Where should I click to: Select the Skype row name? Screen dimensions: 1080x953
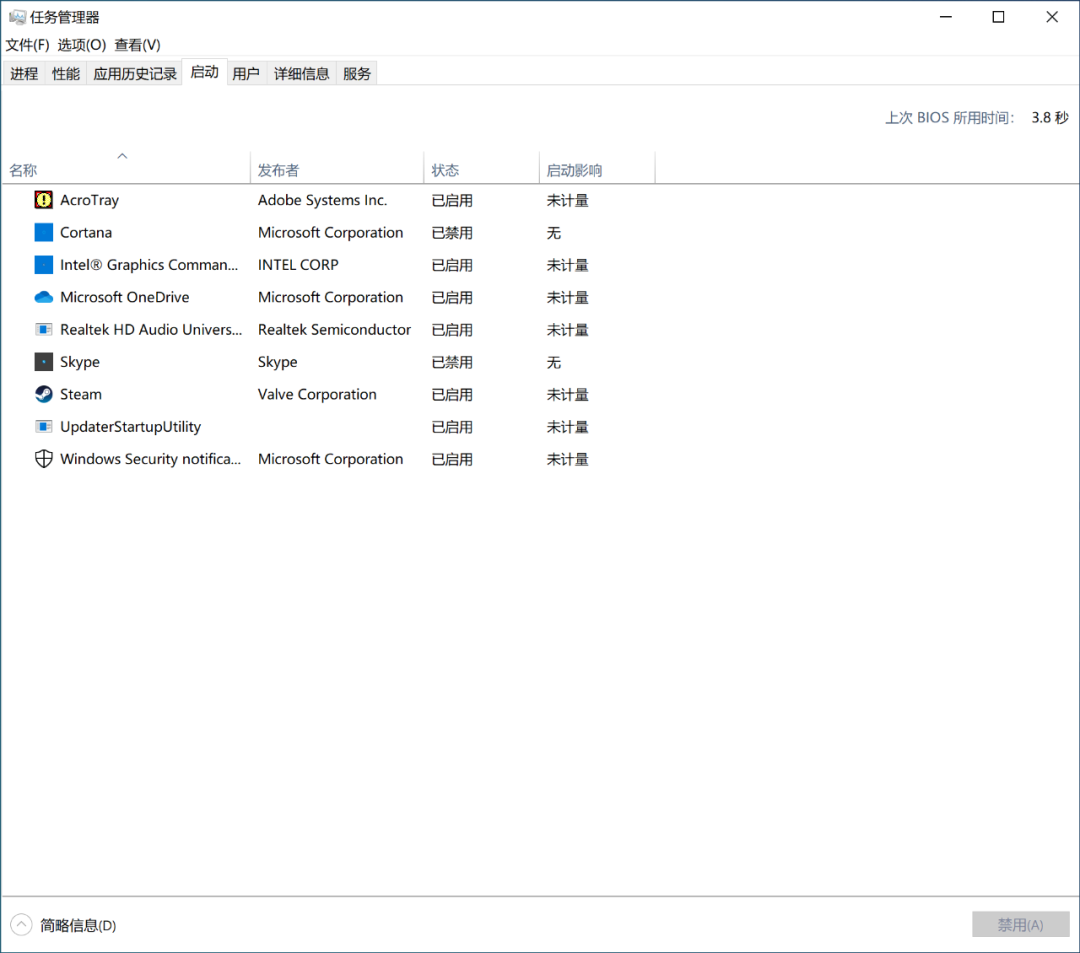tap(80, 362)
